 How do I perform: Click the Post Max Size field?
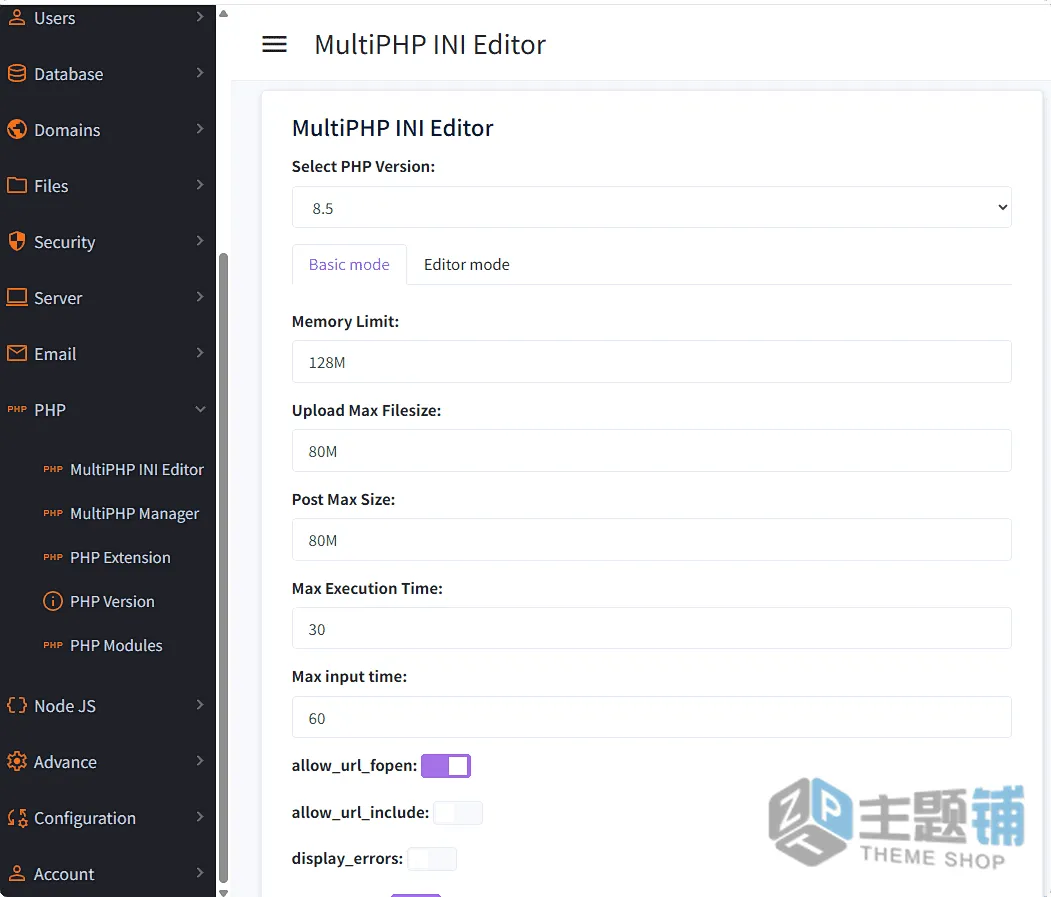pos(652,540)
